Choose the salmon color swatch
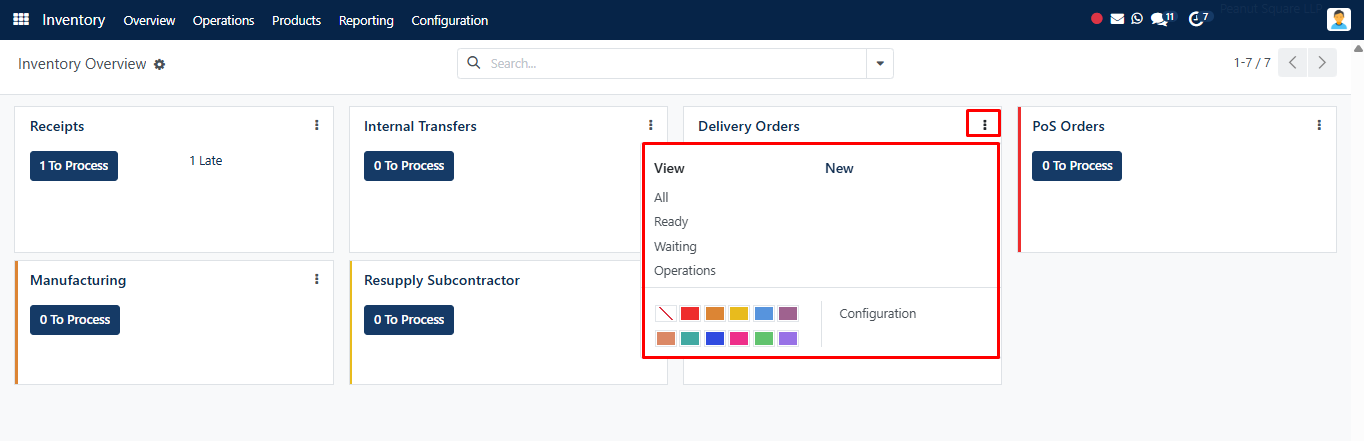This screenshot has width=1364, height=441. (666, 338)
